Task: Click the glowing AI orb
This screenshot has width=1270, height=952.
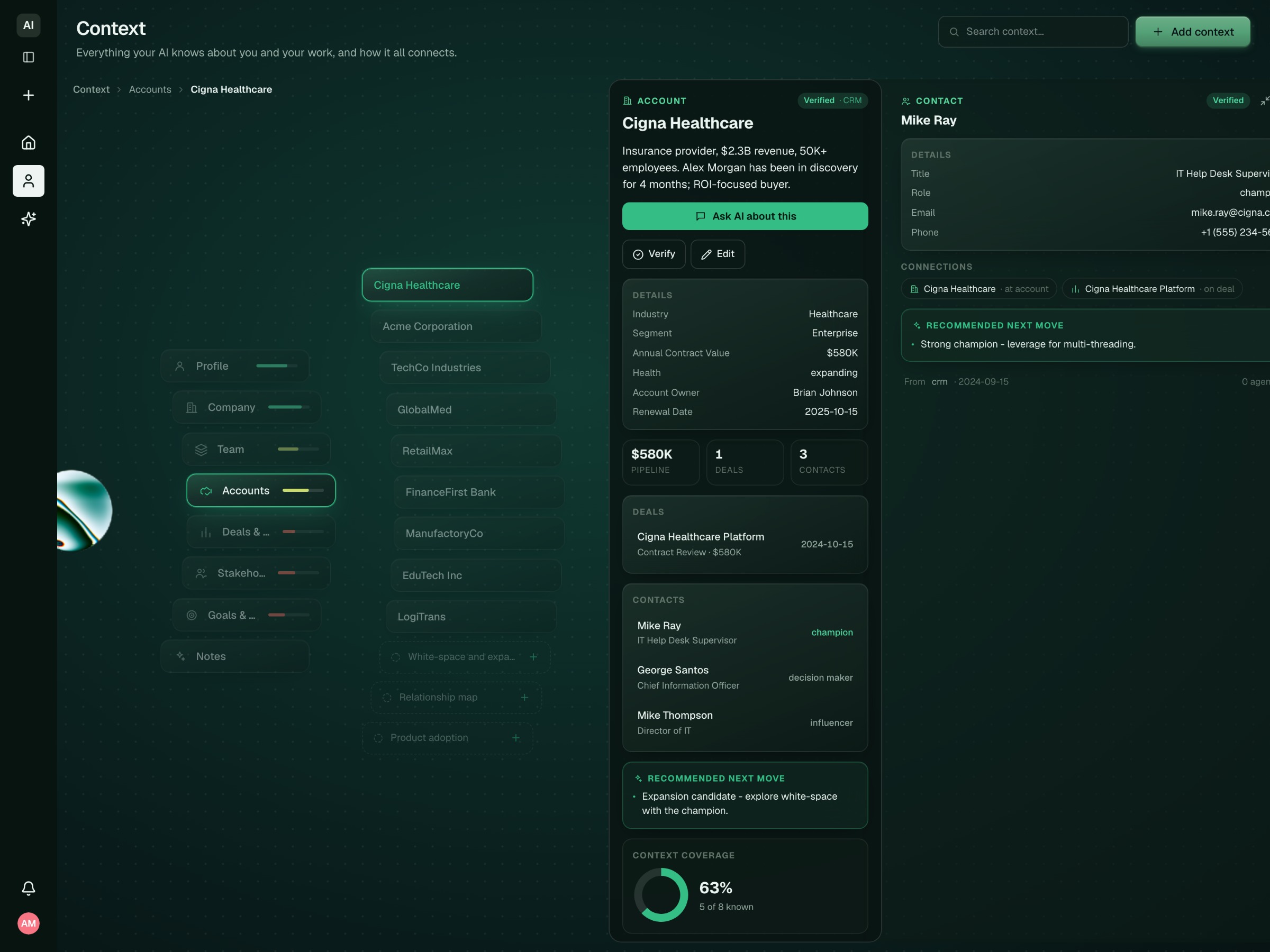Action: click(85, 511)
